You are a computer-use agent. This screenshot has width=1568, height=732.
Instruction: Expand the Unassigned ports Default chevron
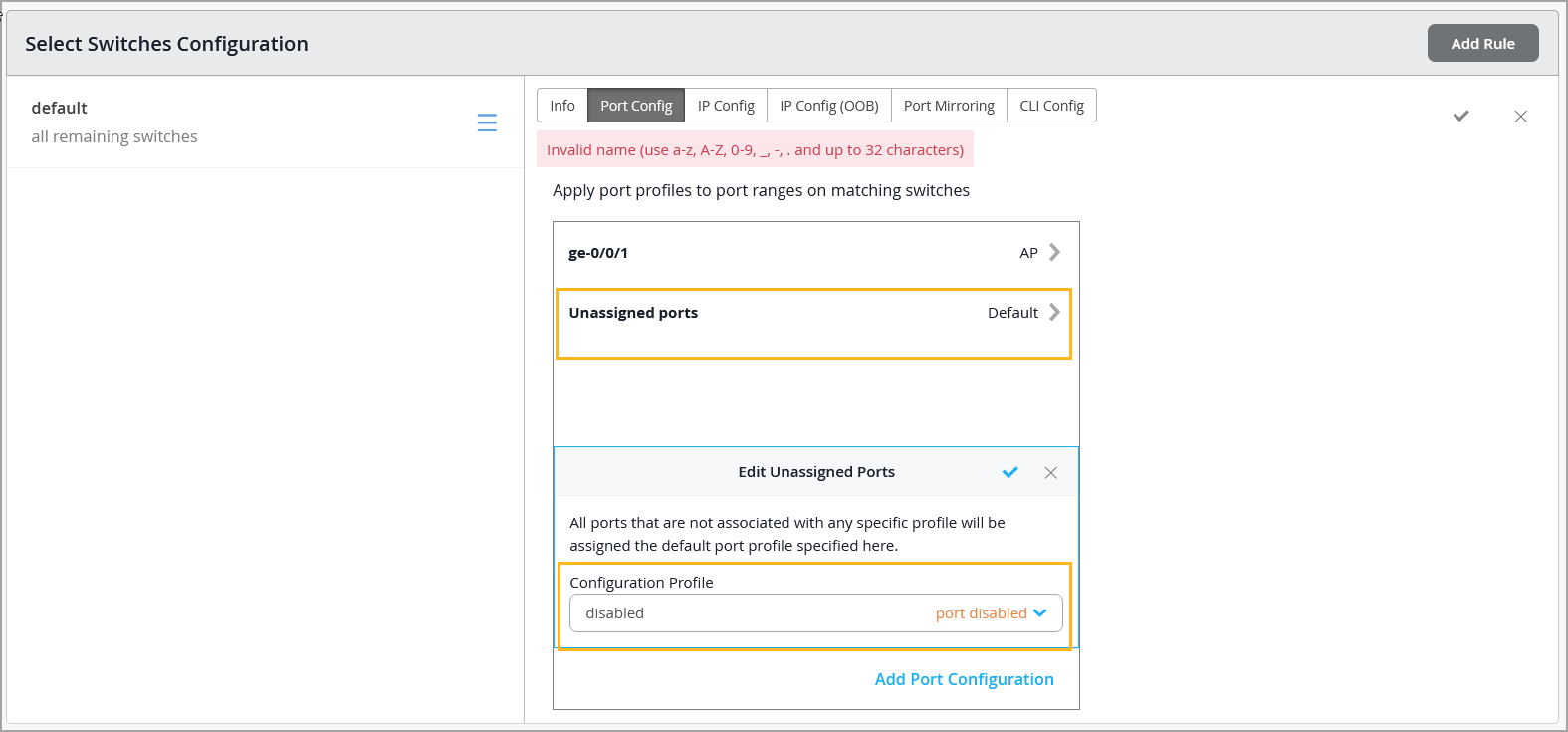click(1054, 313)
